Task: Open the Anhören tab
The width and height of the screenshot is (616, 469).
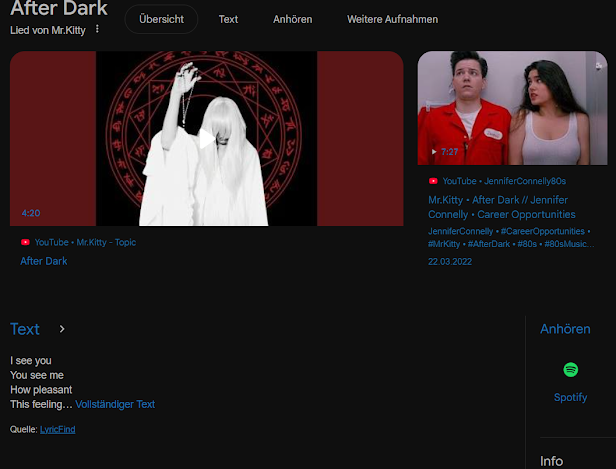Action: [293, 19]
